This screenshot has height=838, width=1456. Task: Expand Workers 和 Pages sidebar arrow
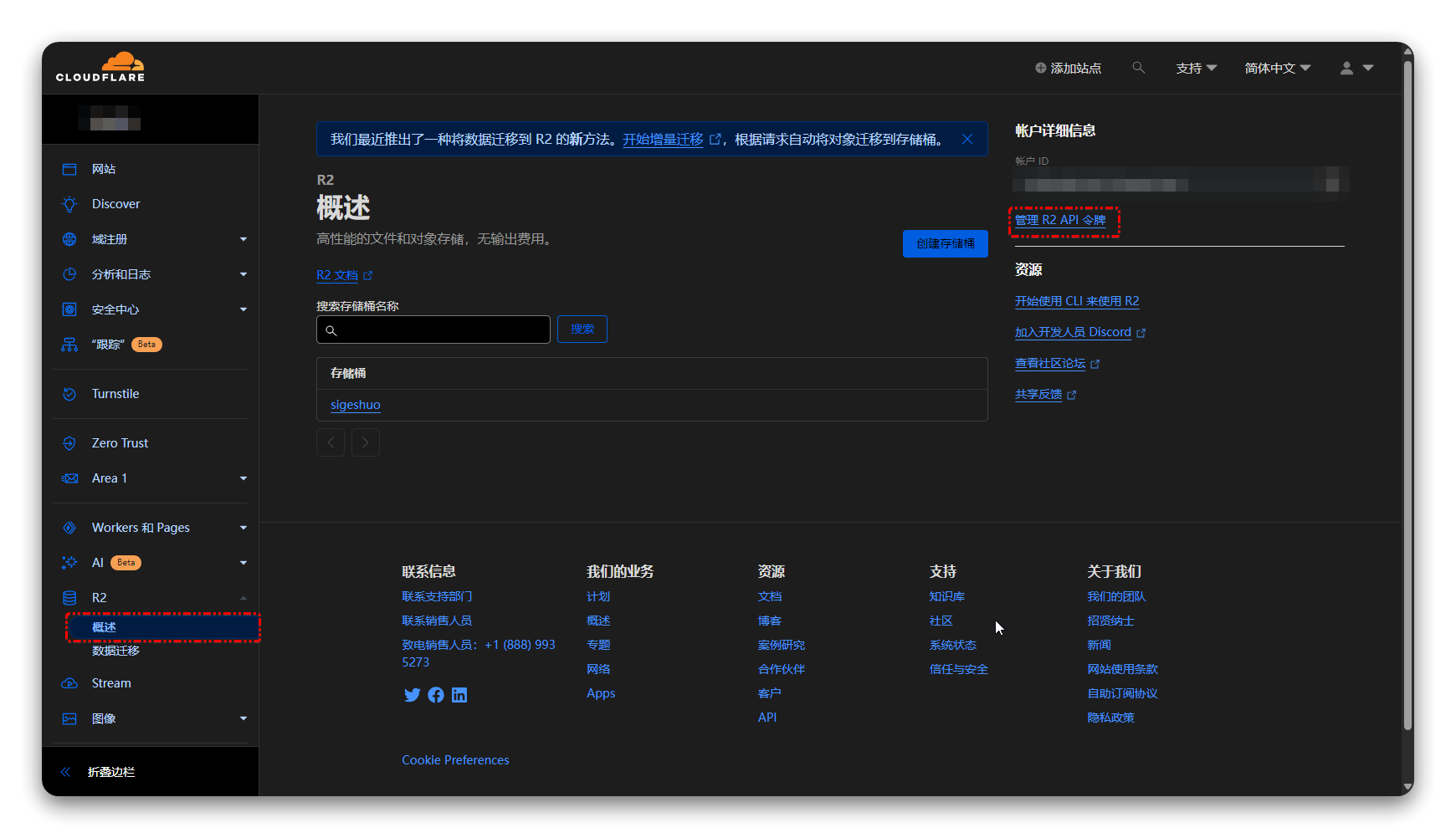point(244,528)
